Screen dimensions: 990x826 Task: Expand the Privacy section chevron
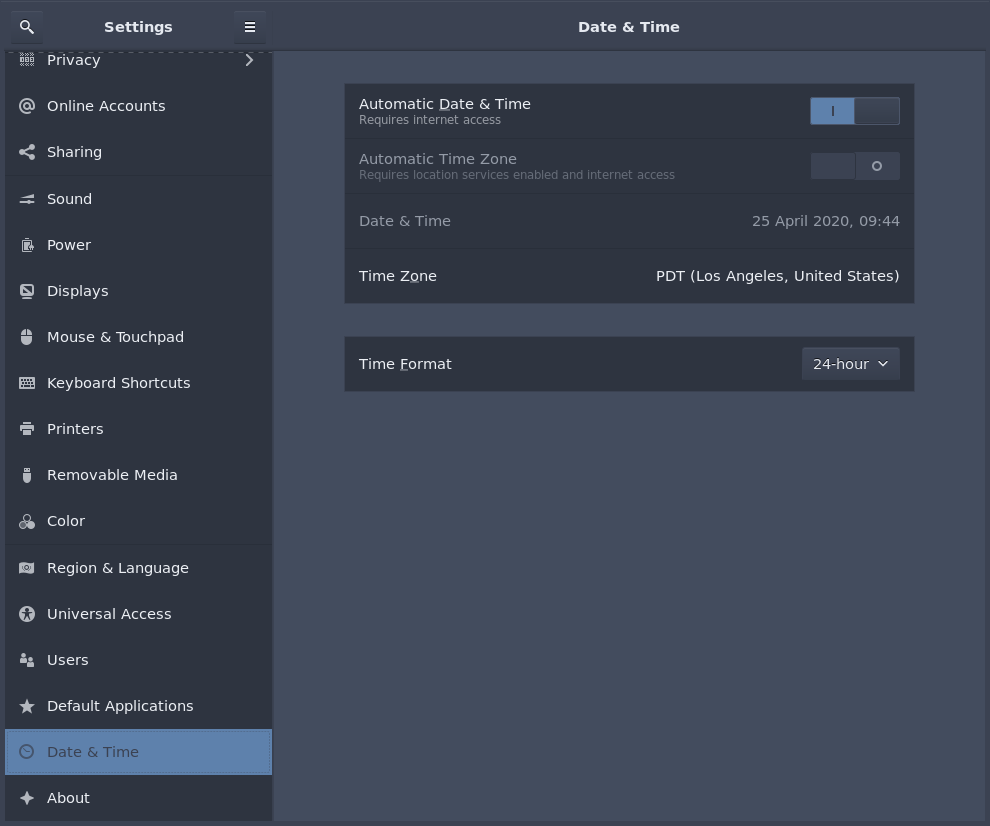tap(249, 60)
